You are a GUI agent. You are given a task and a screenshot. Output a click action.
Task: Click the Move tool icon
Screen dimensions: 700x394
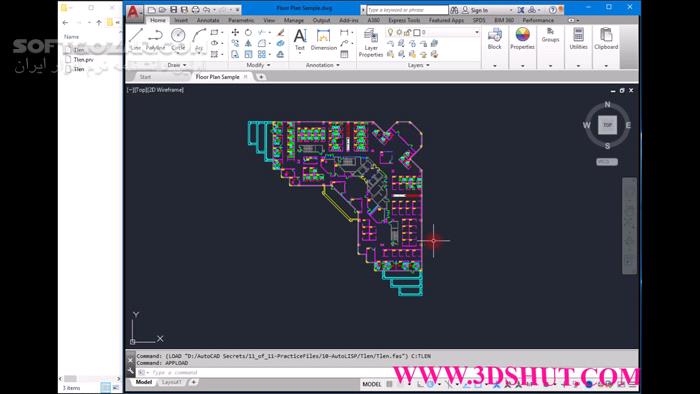click(x=235, y=32)
